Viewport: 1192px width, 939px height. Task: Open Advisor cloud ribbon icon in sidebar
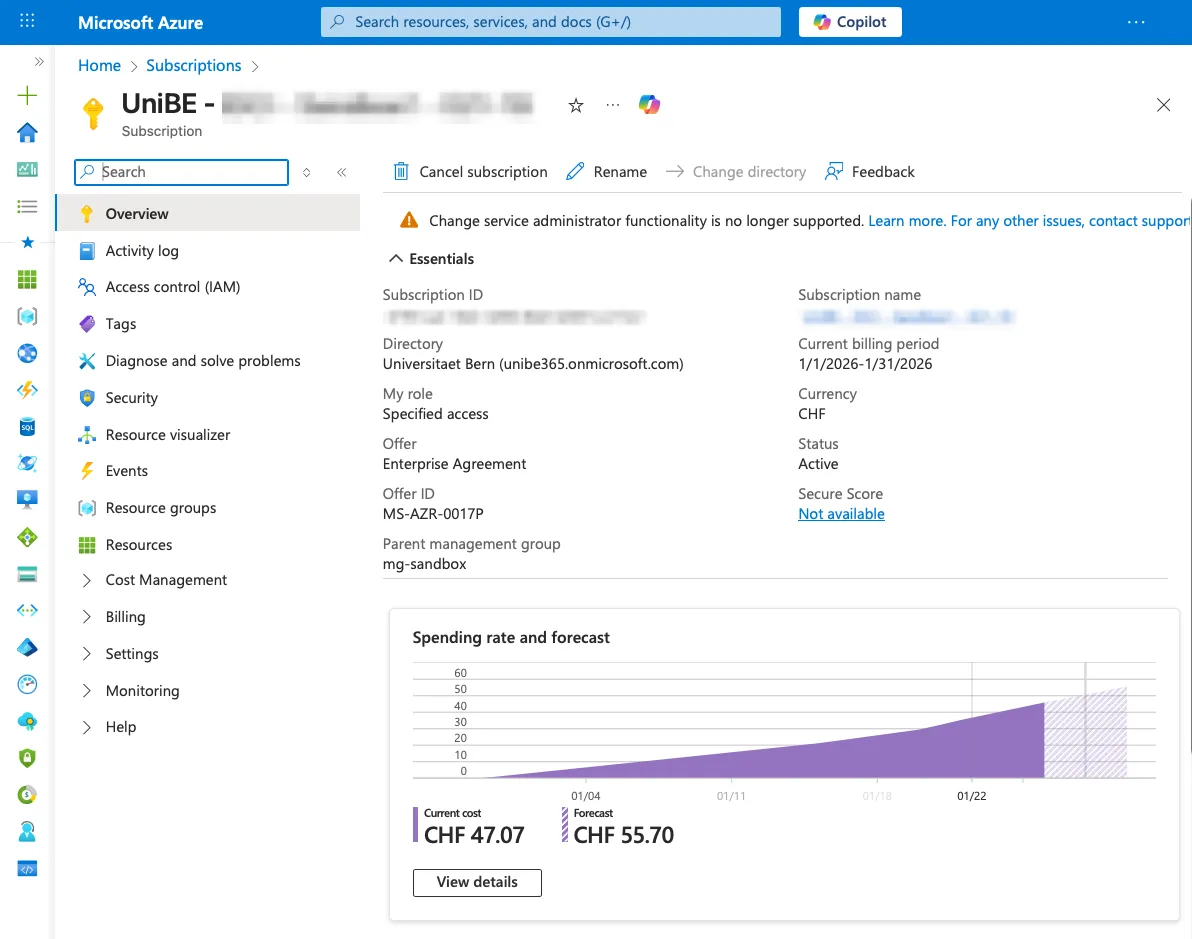(x=27, y=721)
